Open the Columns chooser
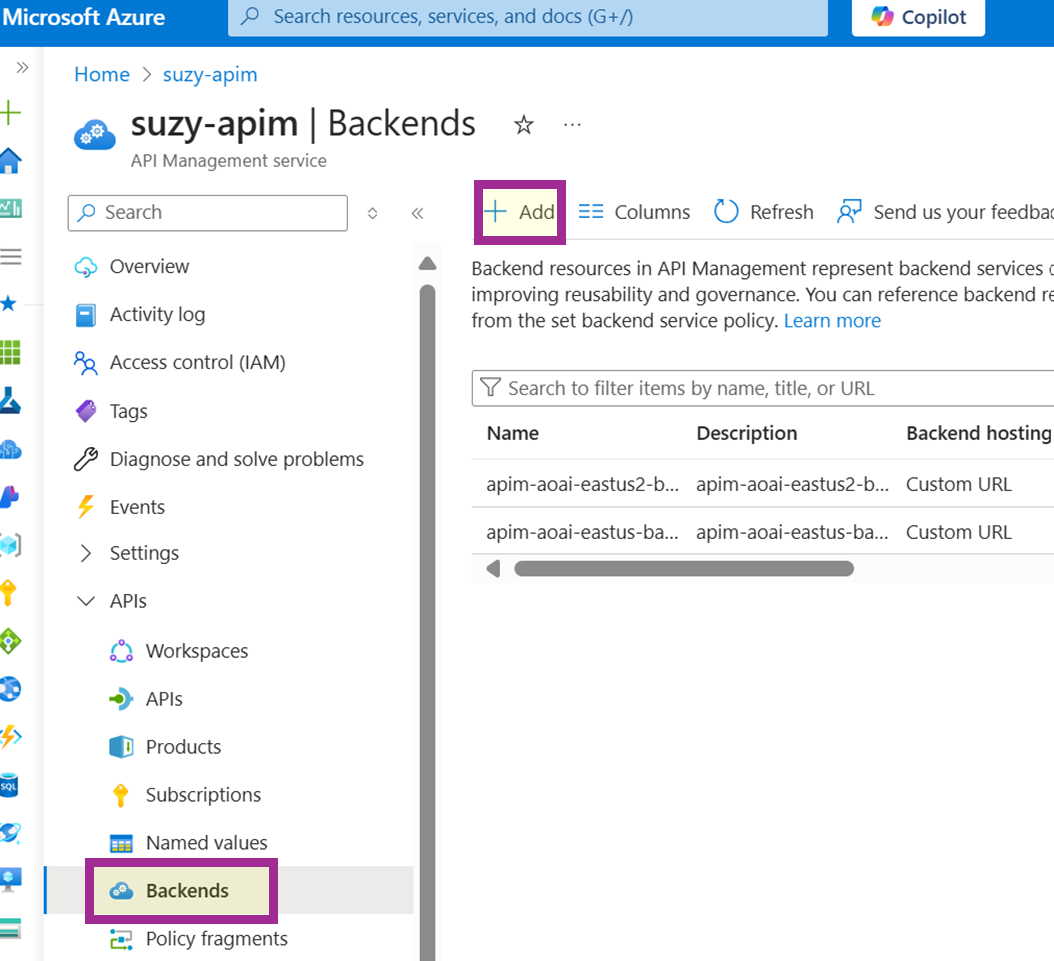 point(635,212)
